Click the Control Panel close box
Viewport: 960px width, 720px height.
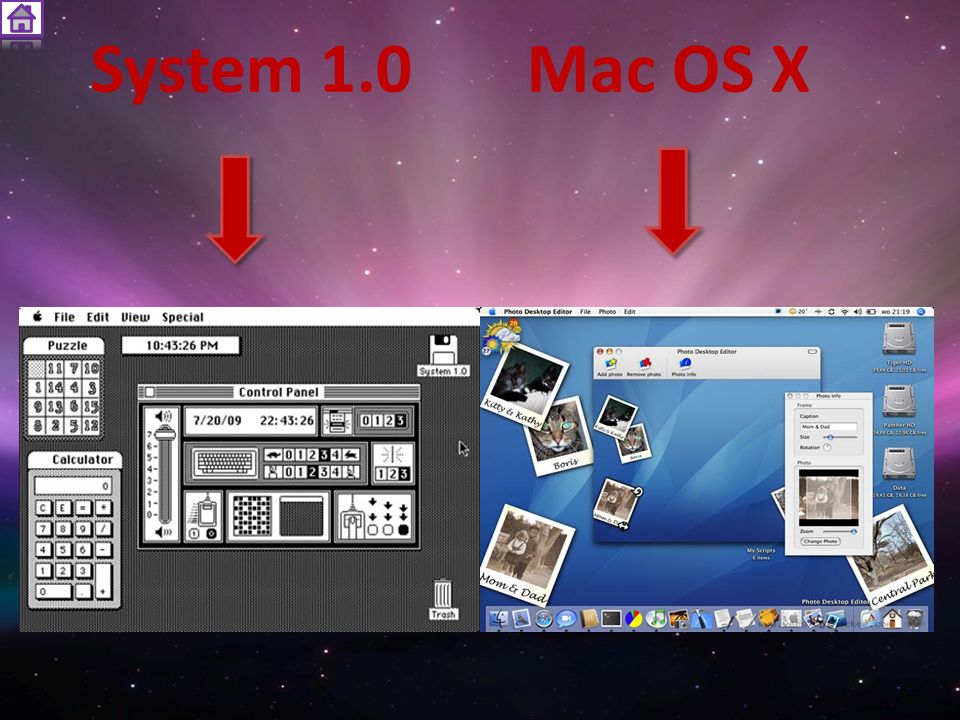(x=149, y=392)
